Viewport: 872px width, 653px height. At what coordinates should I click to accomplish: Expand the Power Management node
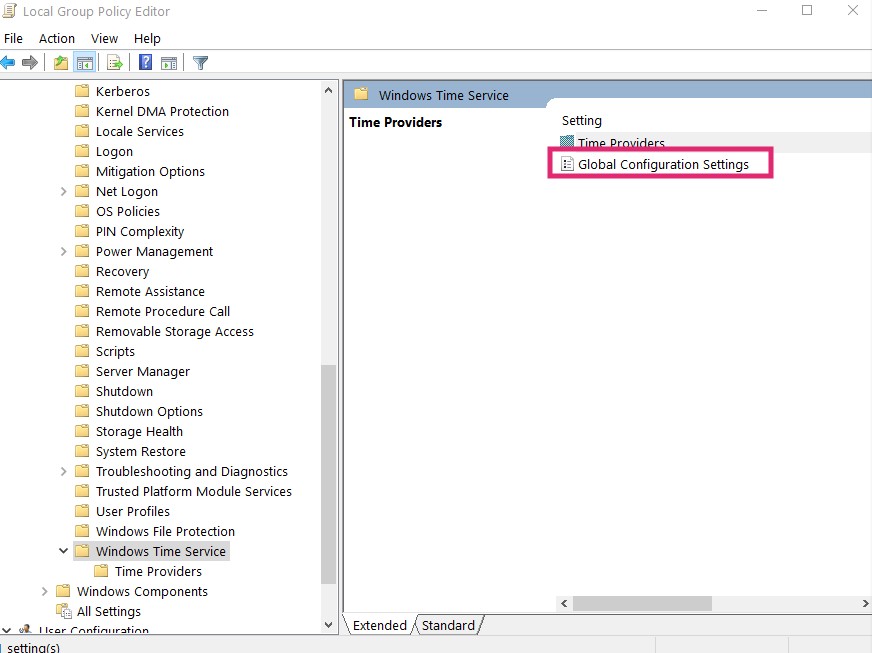click(63, 251)
